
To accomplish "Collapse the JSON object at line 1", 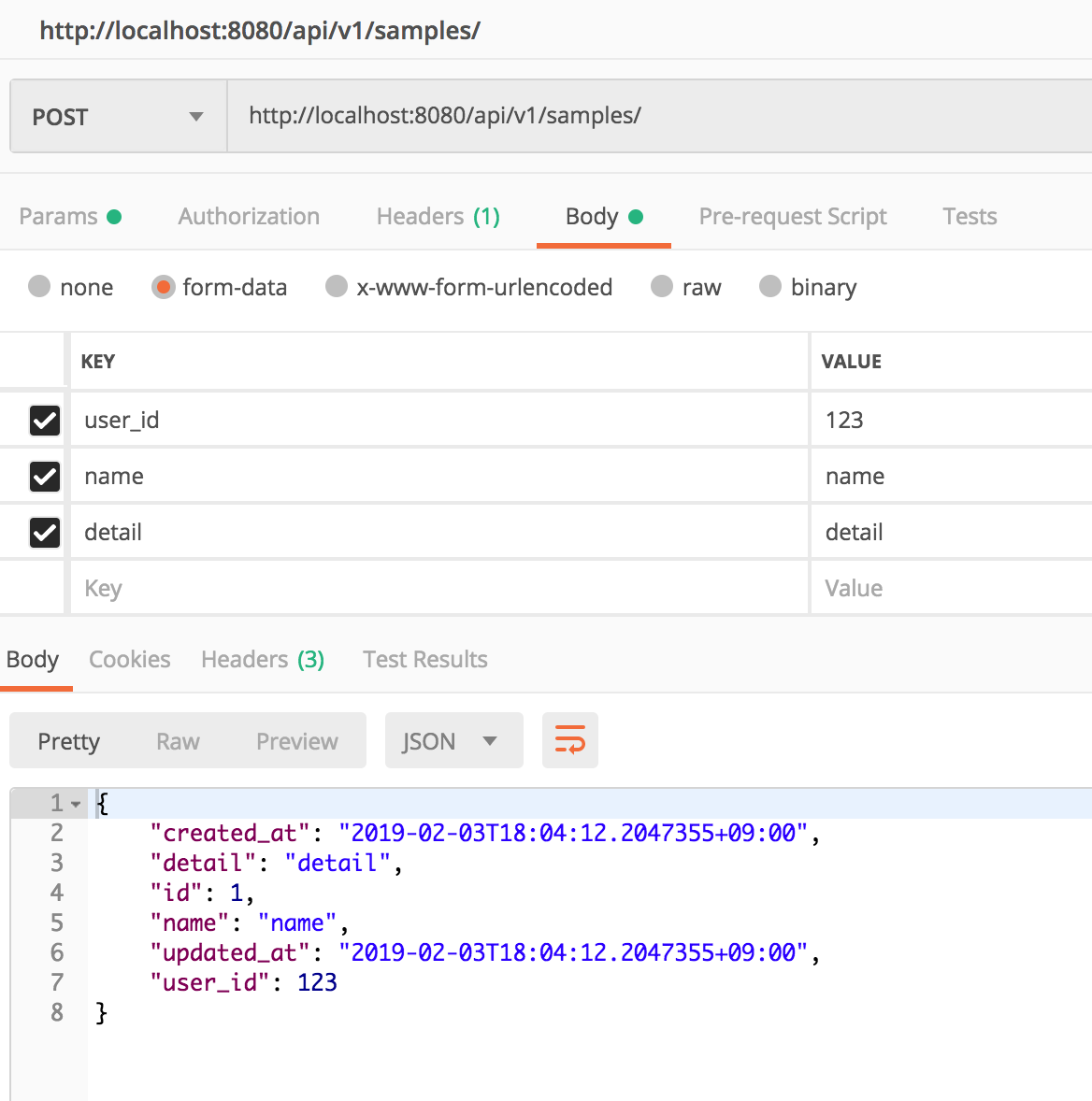I will 76,804.
